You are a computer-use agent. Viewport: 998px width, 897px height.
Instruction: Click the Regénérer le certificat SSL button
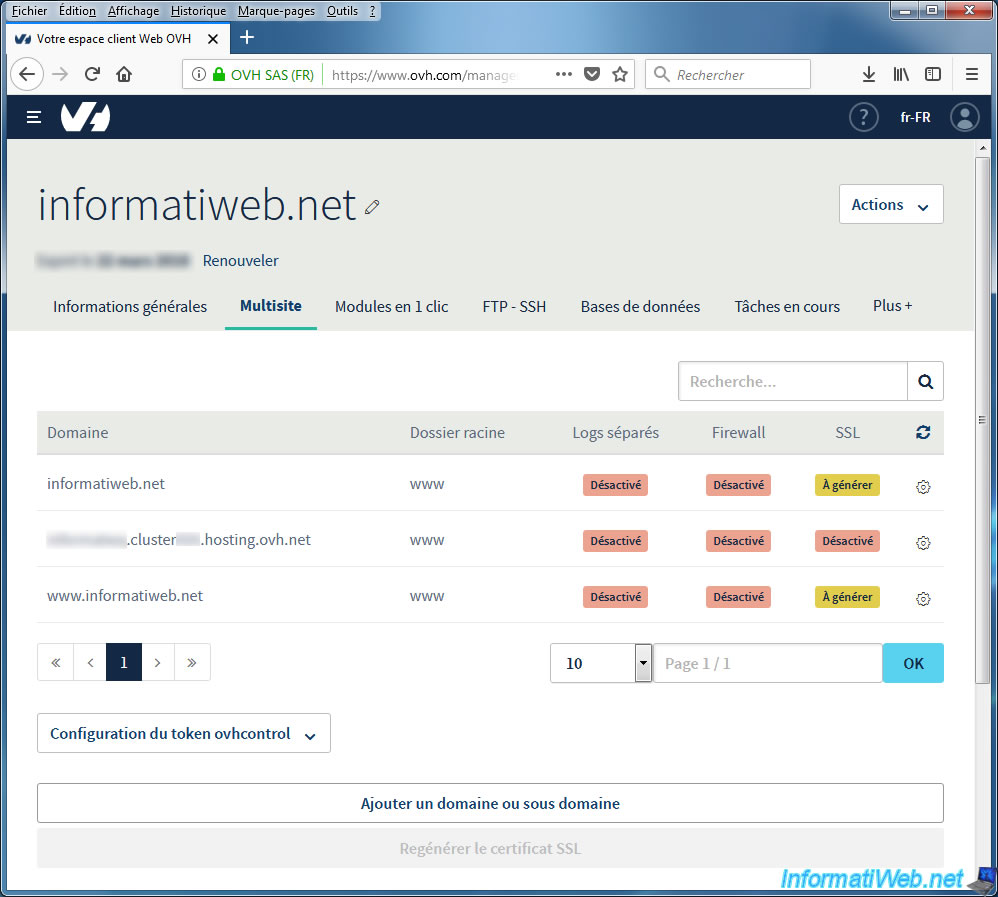tap(490, 848)
